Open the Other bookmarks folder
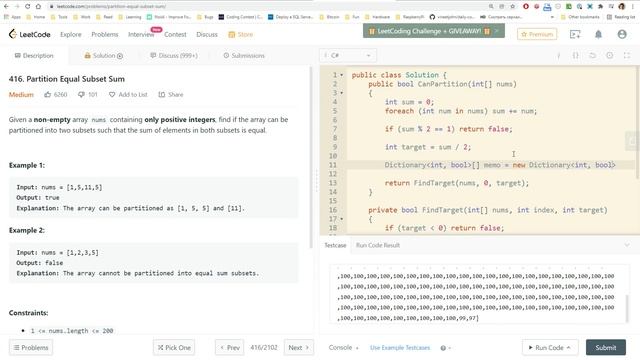Image resolution: width=640 pixels, height=360 pixels. point(580,17)
